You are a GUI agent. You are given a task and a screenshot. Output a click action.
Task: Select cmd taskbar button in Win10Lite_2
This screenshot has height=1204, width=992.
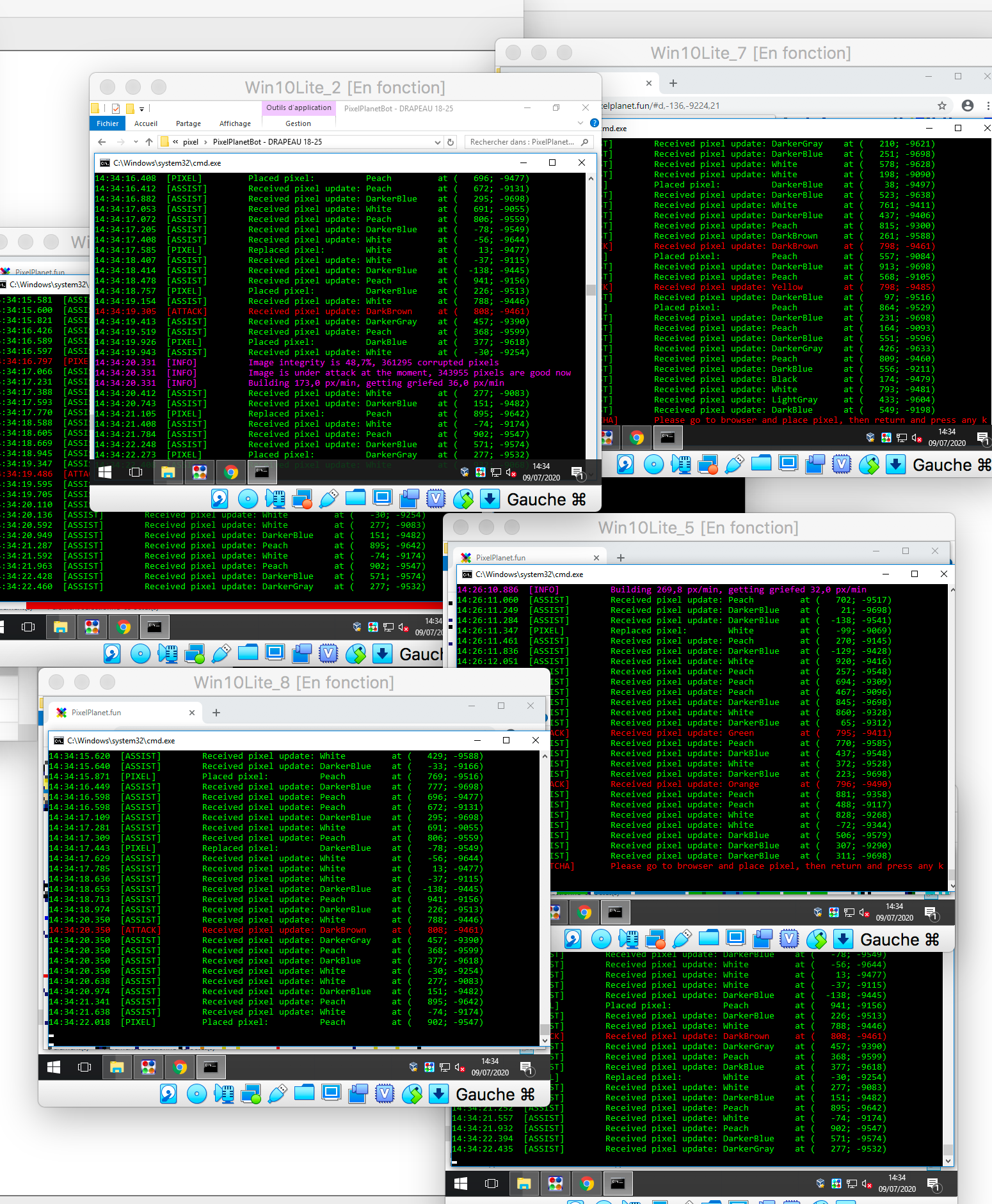click(262, 472)
